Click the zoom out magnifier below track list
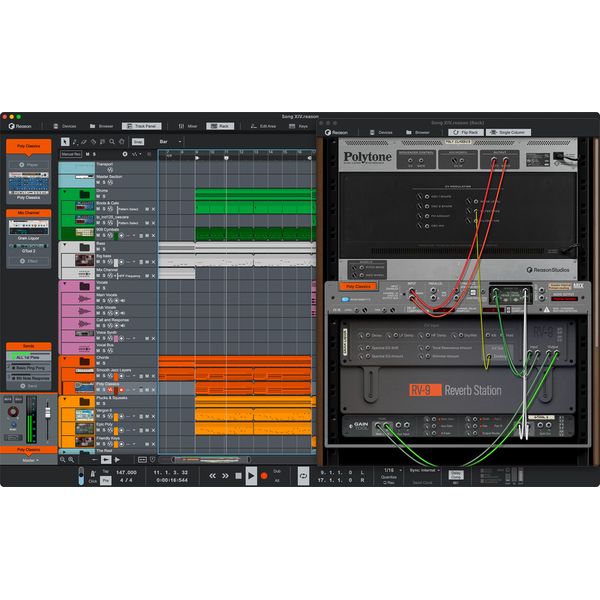 click(63, 460)
